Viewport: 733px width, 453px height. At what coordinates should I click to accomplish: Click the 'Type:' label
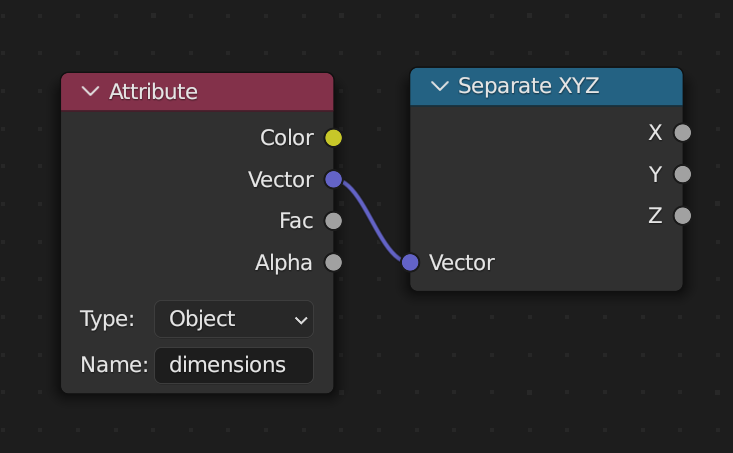107,319
